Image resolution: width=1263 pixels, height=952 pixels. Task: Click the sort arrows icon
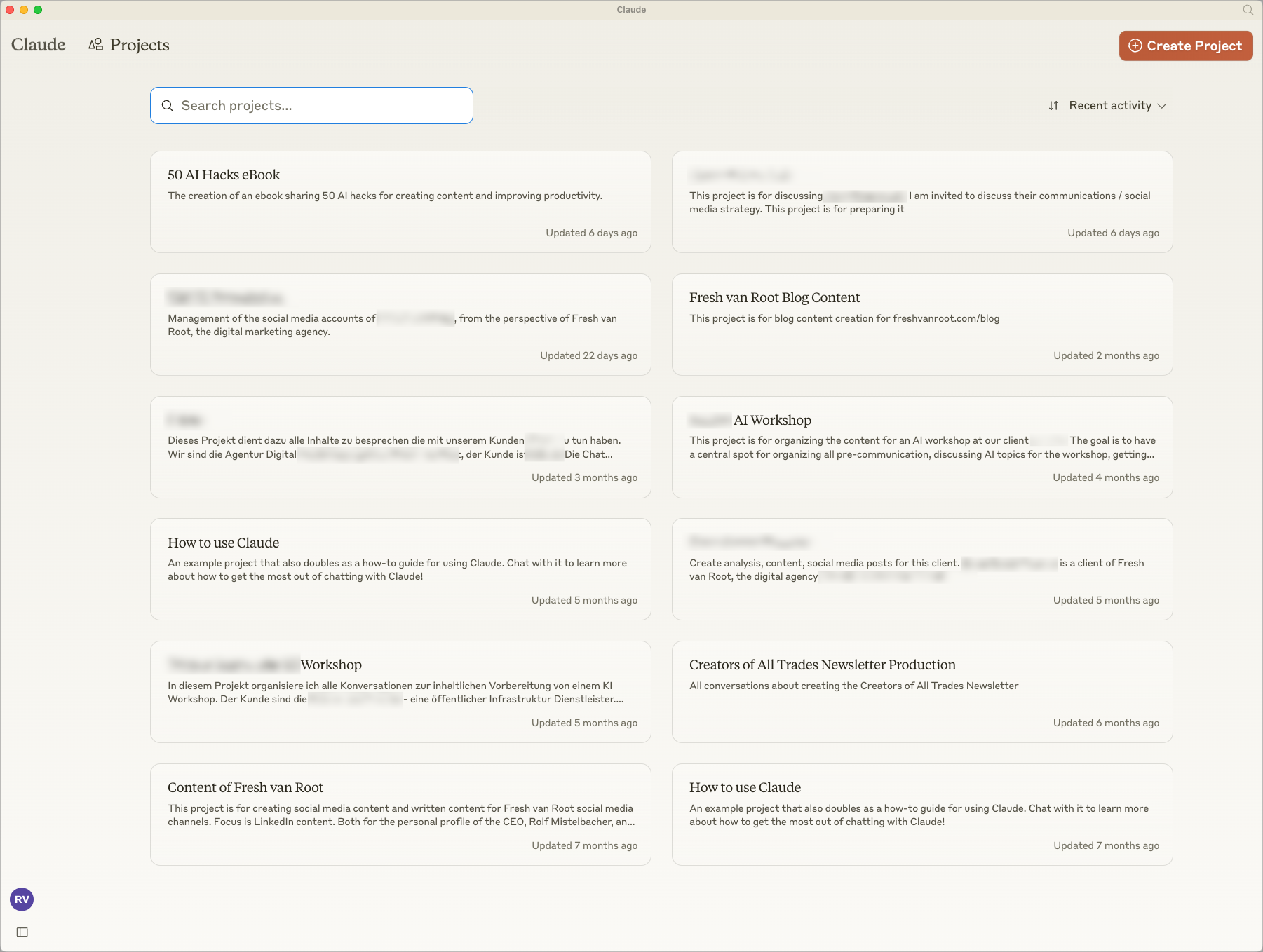[1053, 106]
